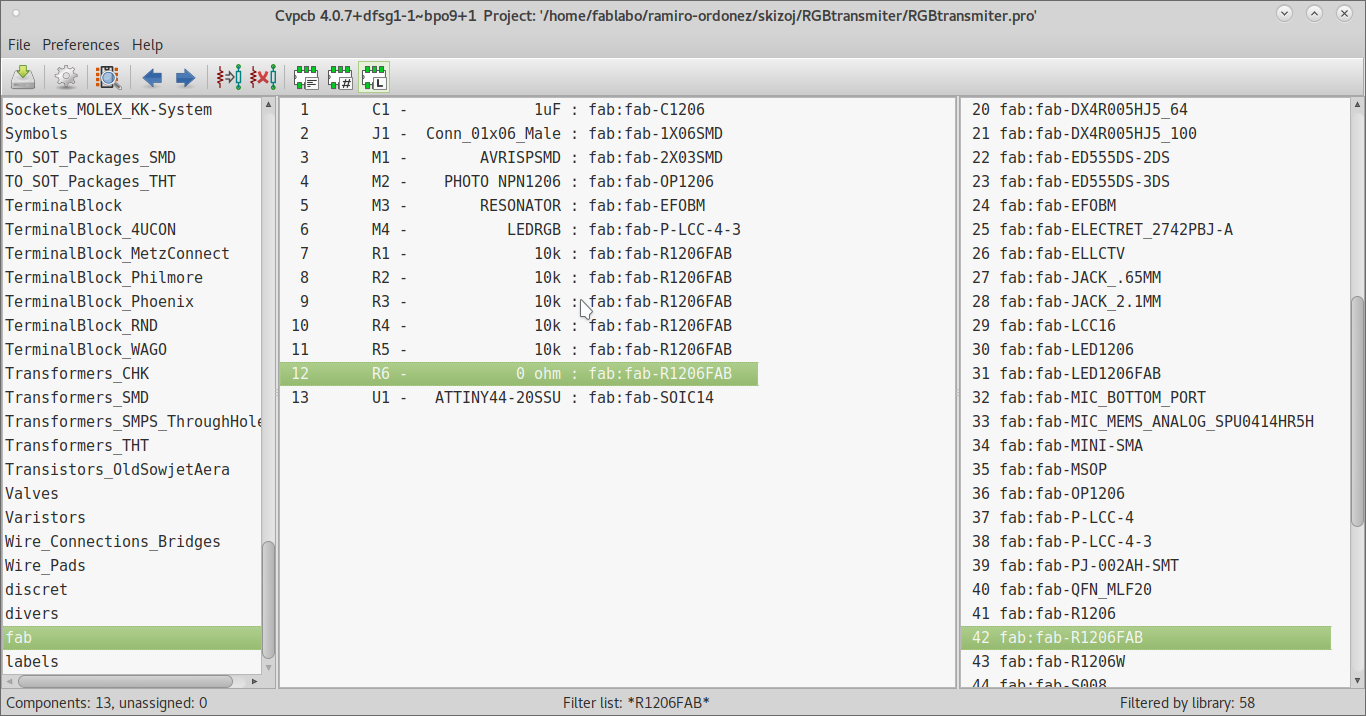This screenshot has width=1366, height=716.
Task: Select component R1 10k row
Action: coord(519,253)
